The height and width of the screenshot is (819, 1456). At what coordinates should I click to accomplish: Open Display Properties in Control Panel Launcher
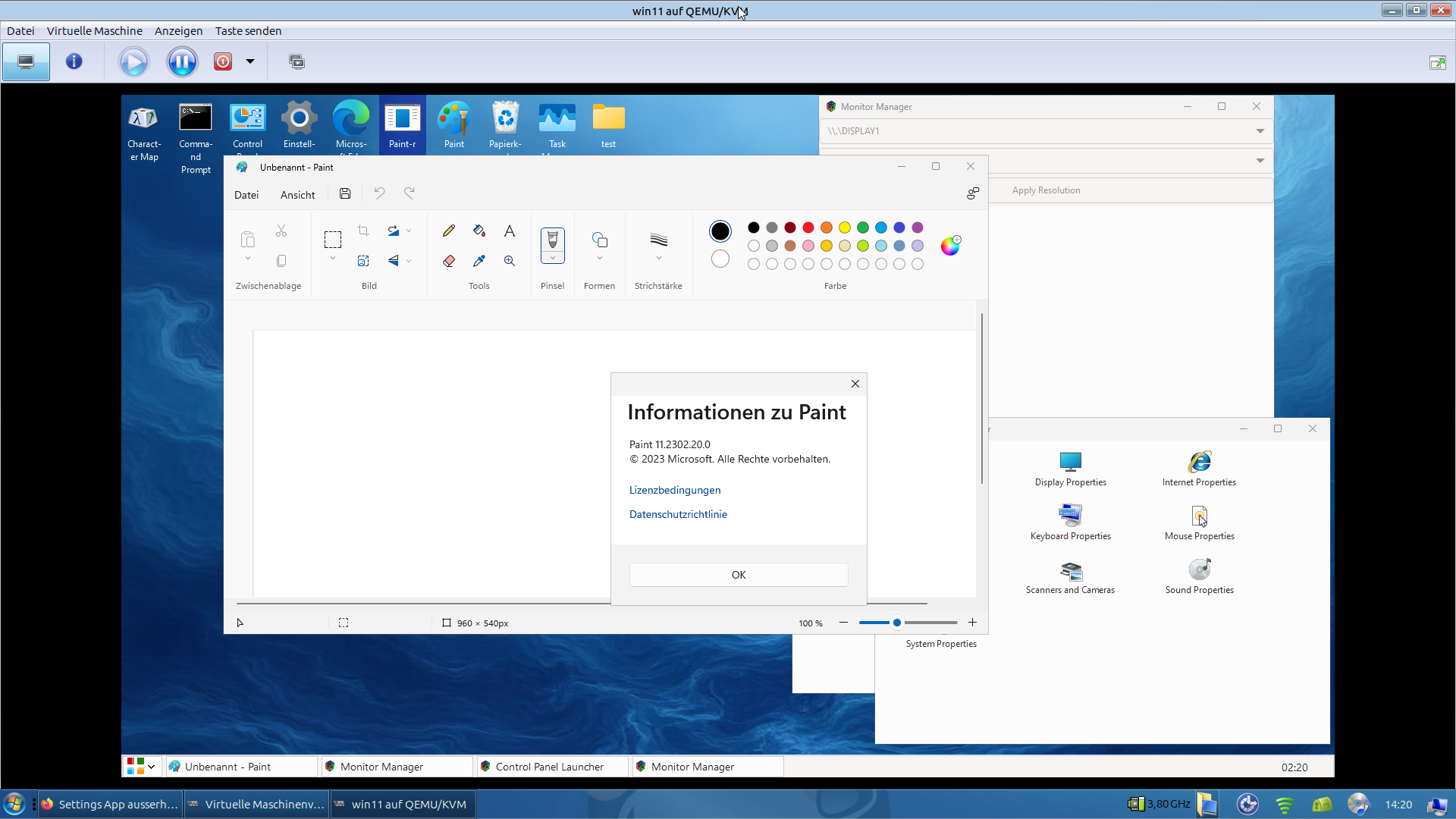coord(1071,469)
